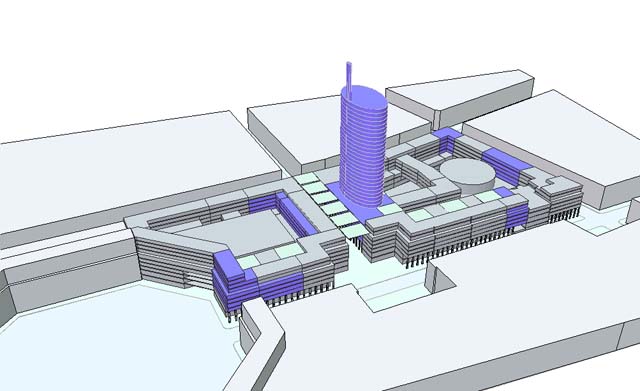Select the small purple roof near wedge building

[x=447, y=133]
